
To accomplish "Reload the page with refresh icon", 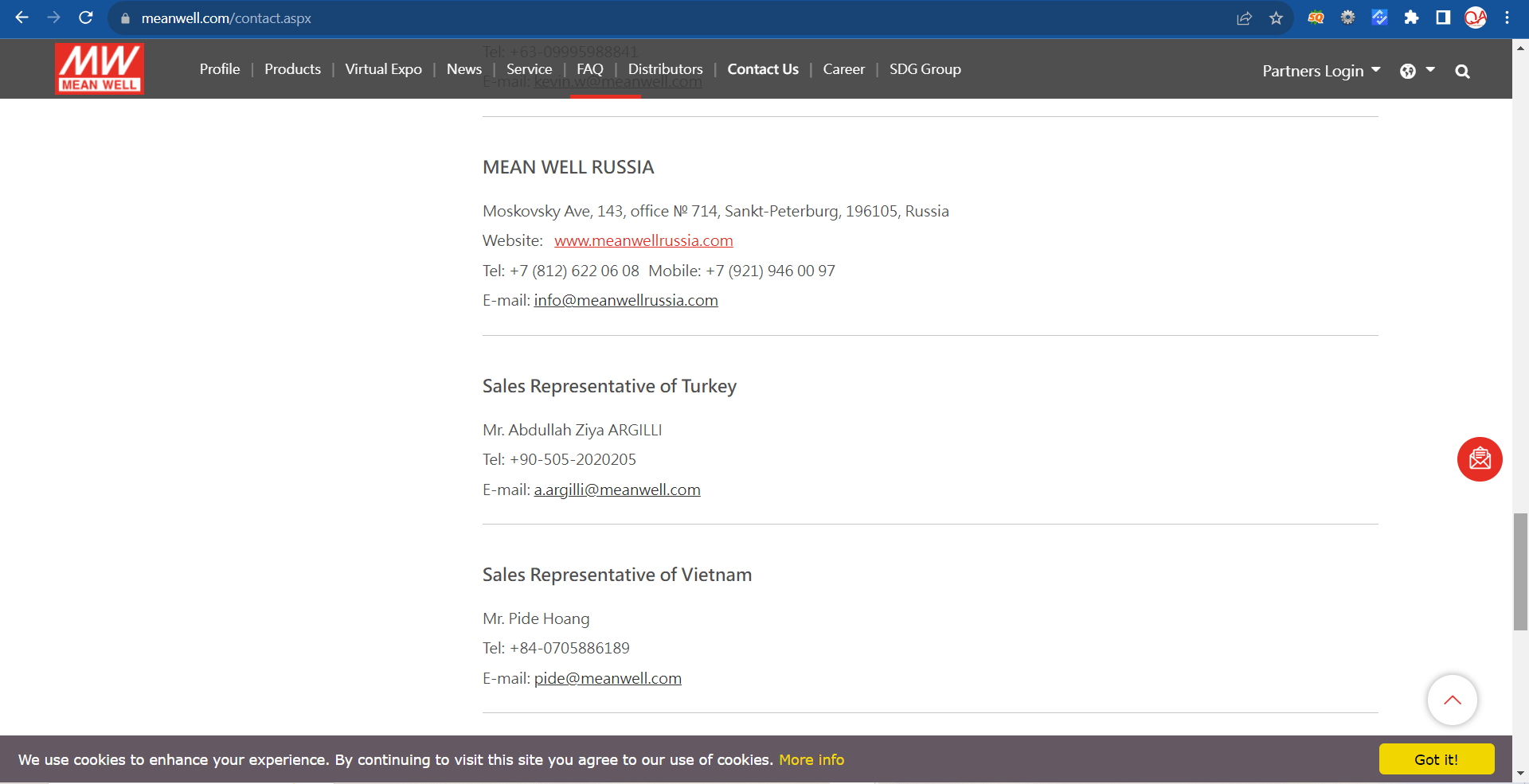I will tap(86, 18).
